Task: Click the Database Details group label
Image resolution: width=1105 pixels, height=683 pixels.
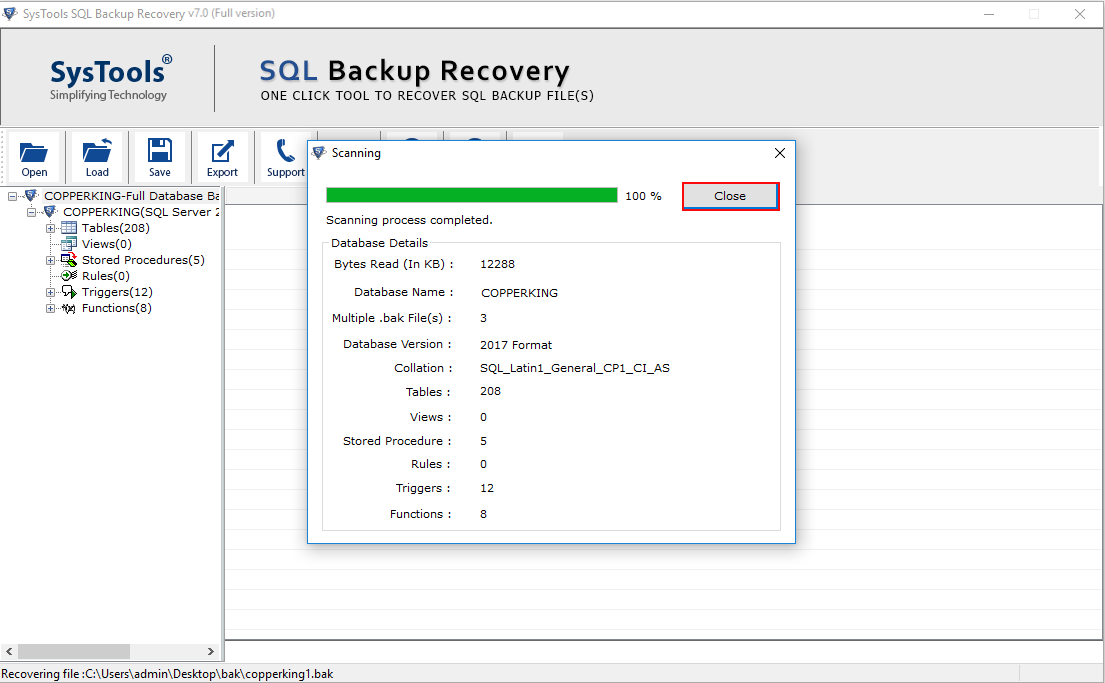Action: pos(379,242)
